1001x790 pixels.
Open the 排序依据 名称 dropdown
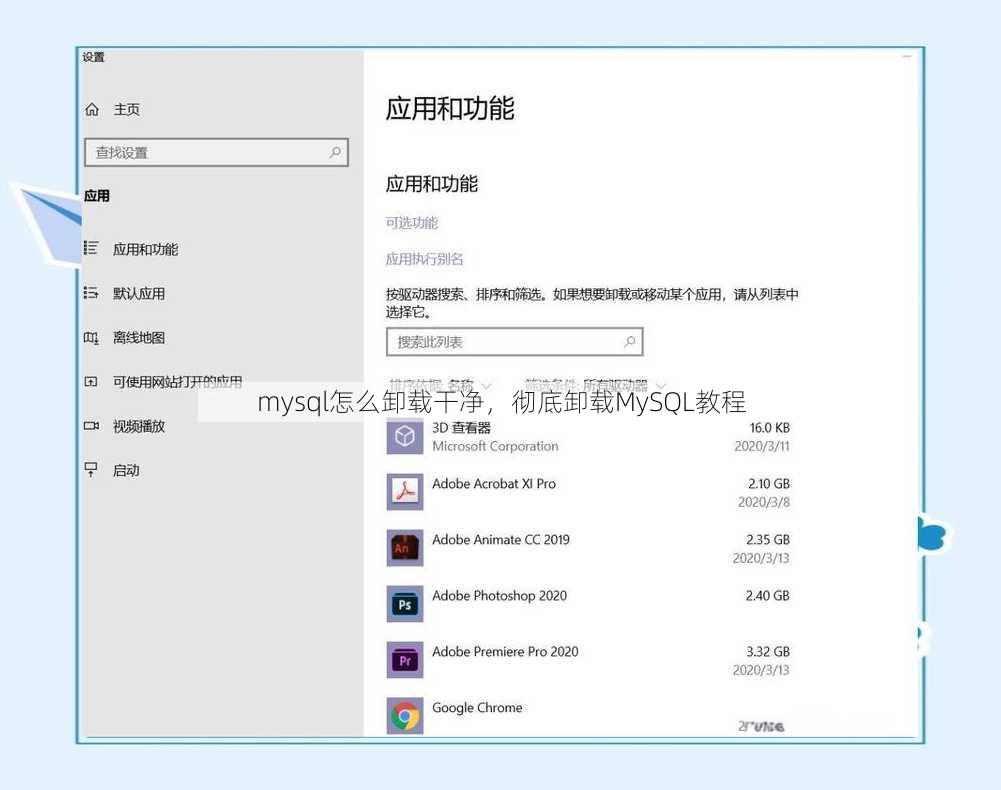(440, 385)
